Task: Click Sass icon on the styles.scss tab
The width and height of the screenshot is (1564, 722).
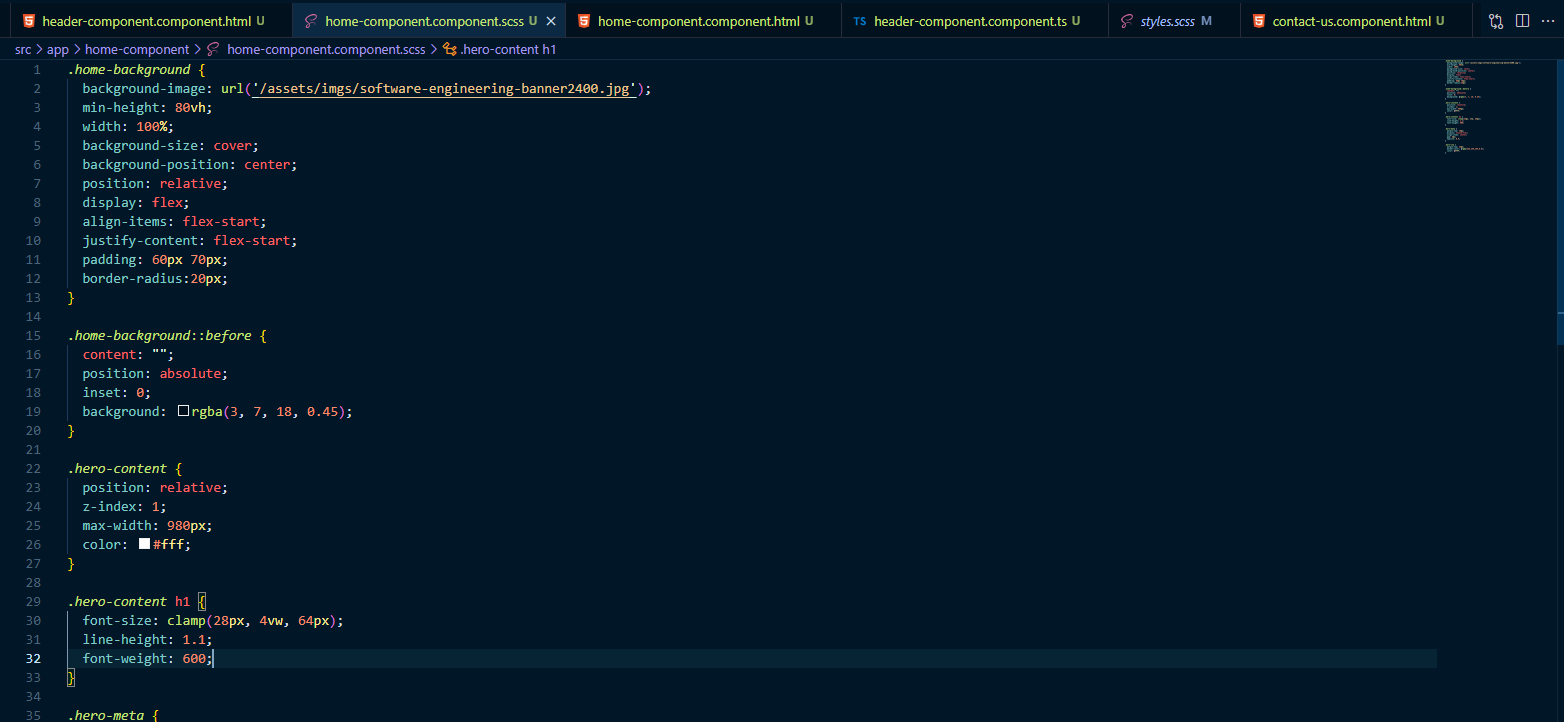Action: tap(1127, 21)
